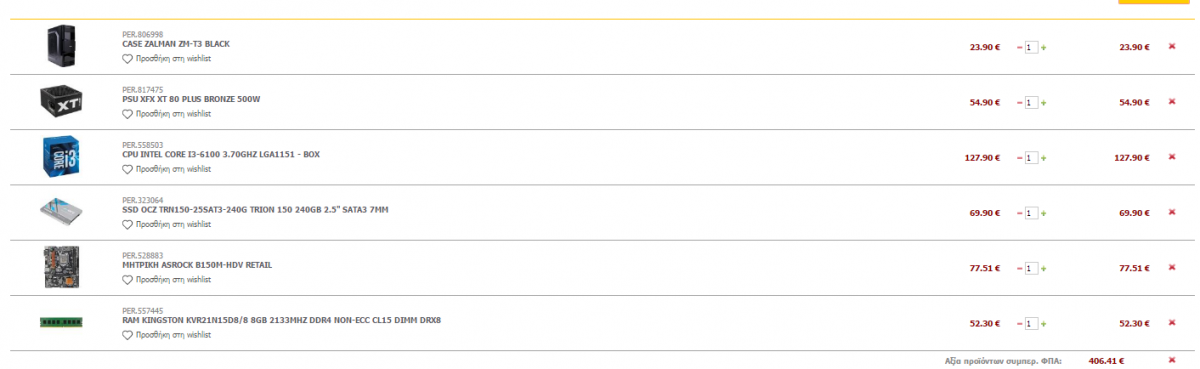Open the XFX XT power supply thumbnail

pyautogui.click(x=61, y=101)
